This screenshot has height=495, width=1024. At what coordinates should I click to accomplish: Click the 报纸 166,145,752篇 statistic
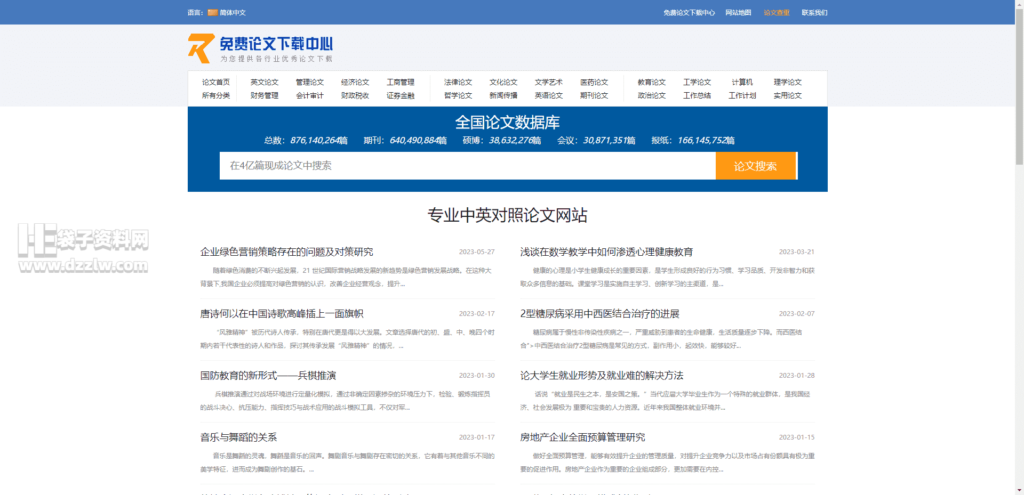point(693,140)
